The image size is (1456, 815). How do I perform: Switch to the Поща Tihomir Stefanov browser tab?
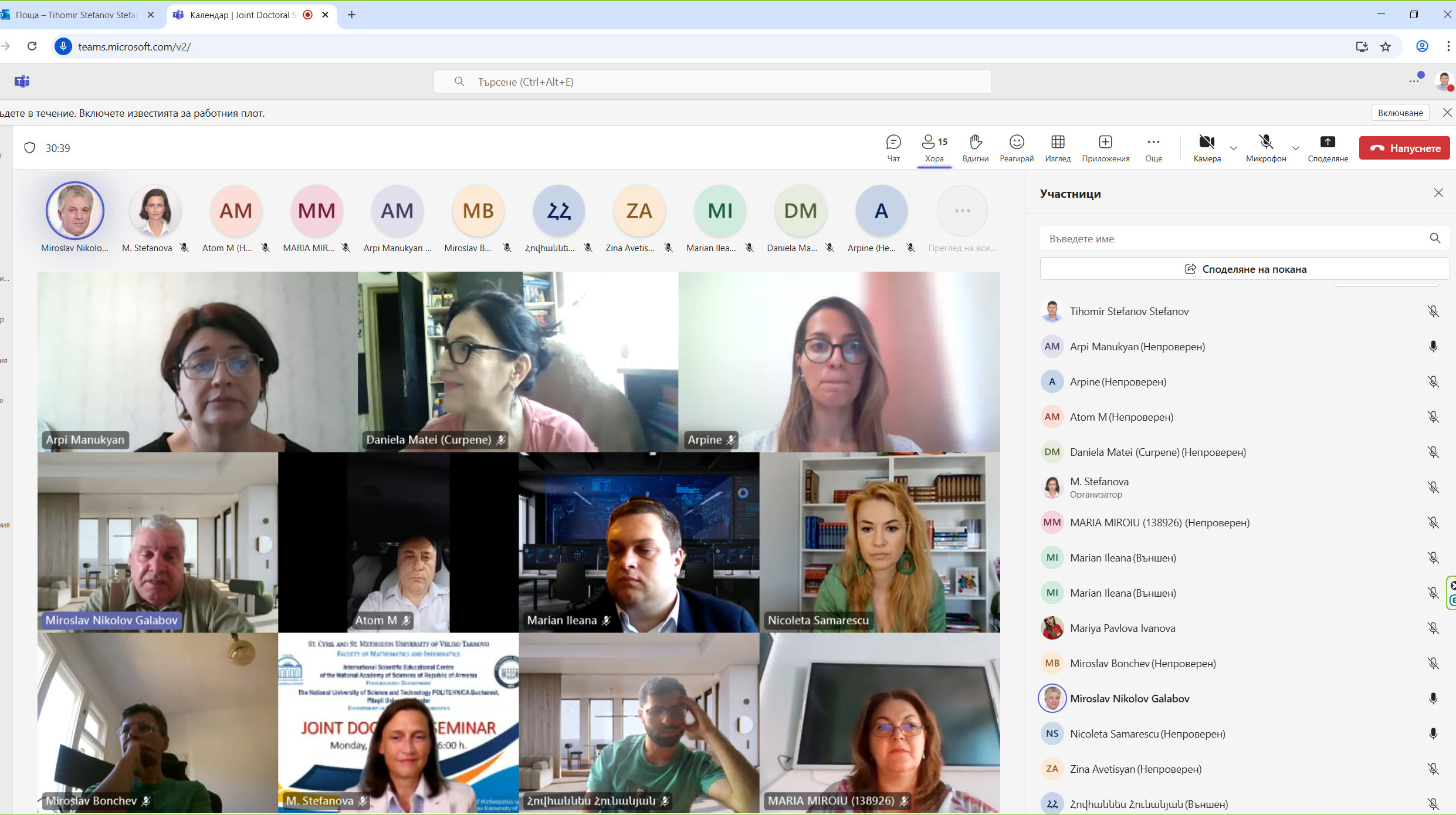(x=76, y=15)
